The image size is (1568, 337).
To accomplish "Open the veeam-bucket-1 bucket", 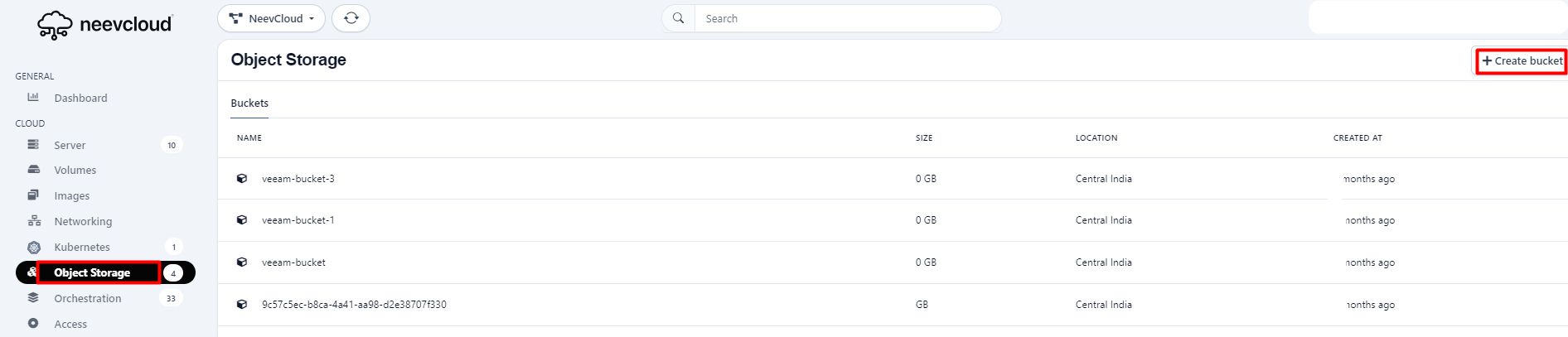I will tap(298, 220).
